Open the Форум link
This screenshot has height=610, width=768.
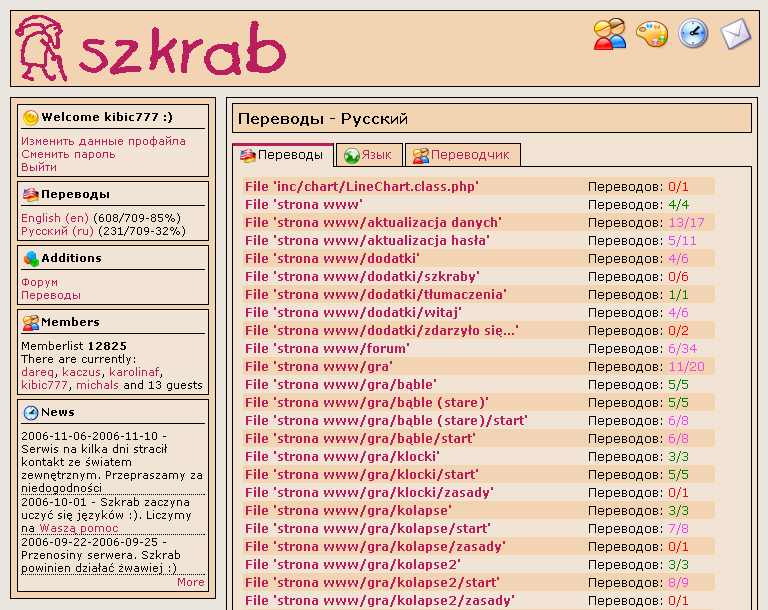click(x=39, y=282)
